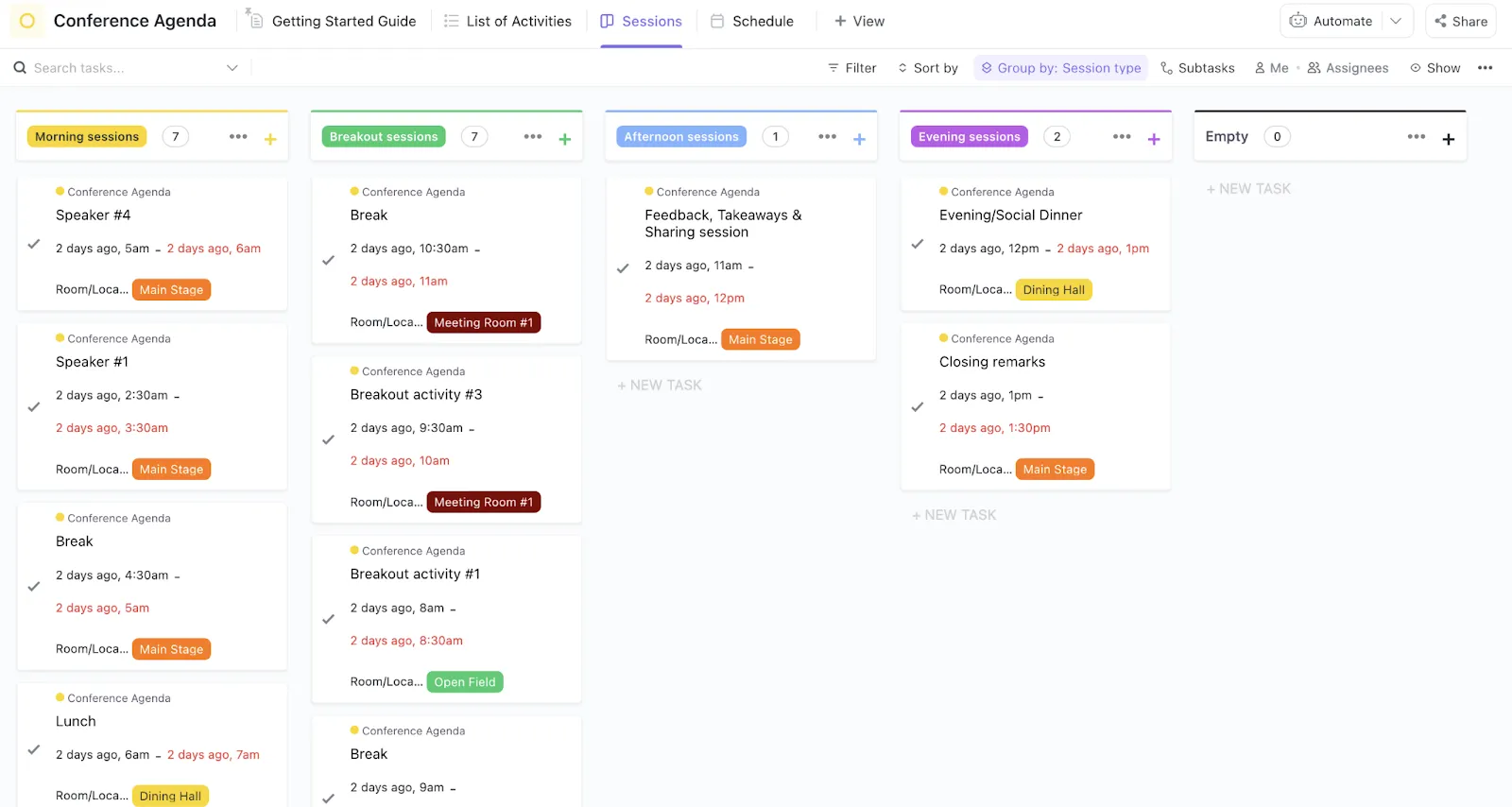Open Evening/Social Dinner task
The image size is (1512, 807).
(1011, 215)
